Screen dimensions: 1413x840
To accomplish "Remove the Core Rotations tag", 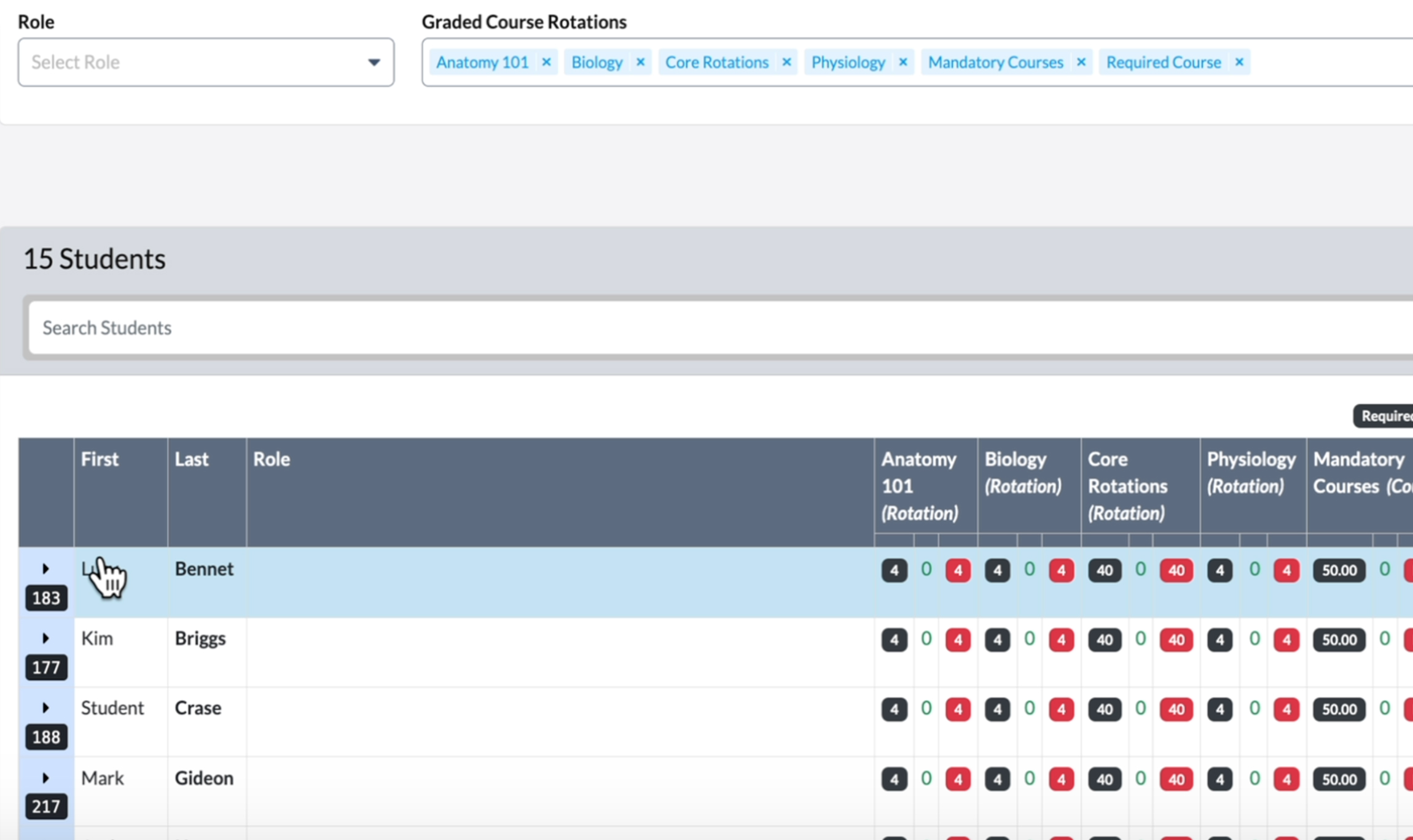I will [786, 62].
